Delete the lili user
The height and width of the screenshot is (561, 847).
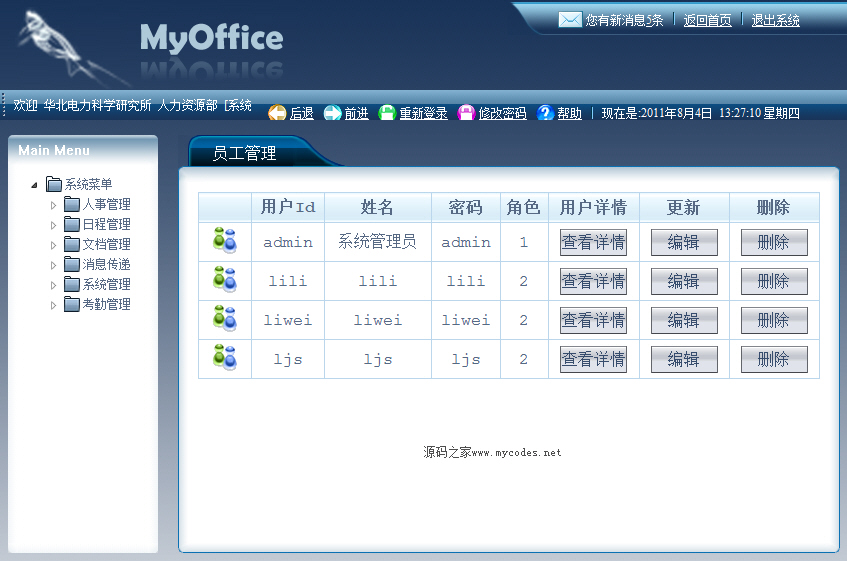[x=774, y=281]
